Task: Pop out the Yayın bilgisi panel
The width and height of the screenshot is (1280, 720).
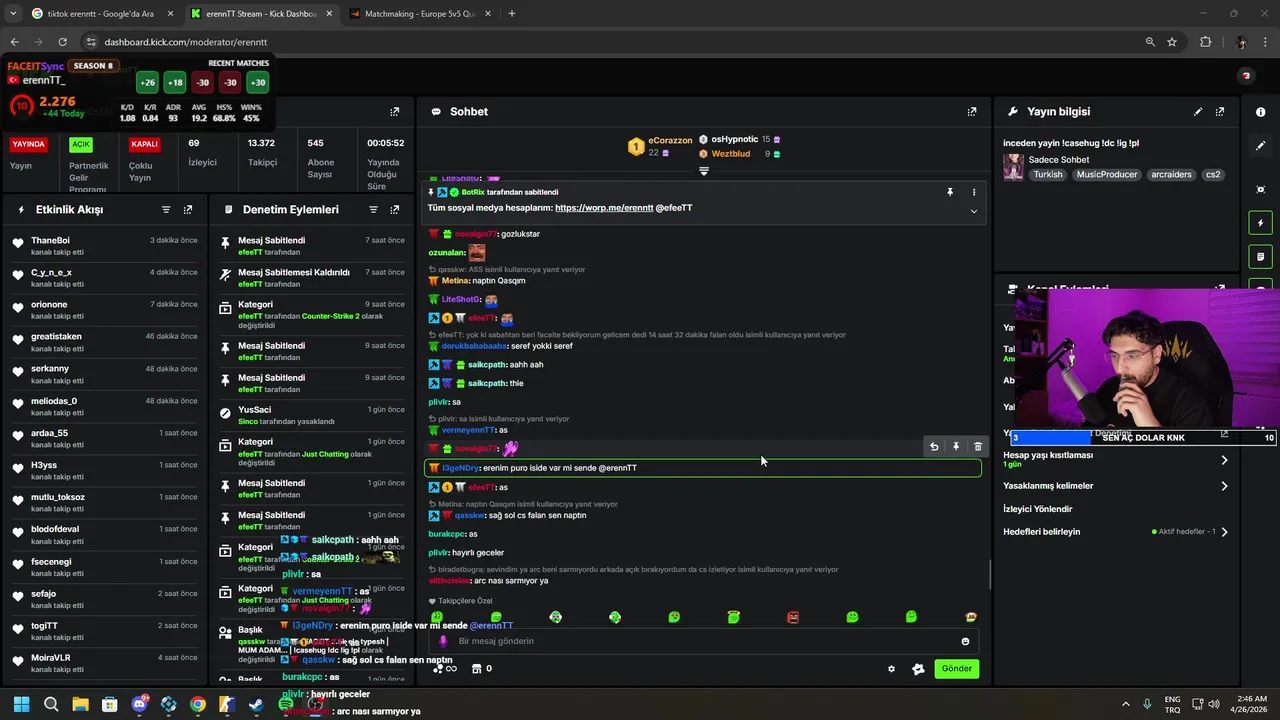Action: [1220, 112]
